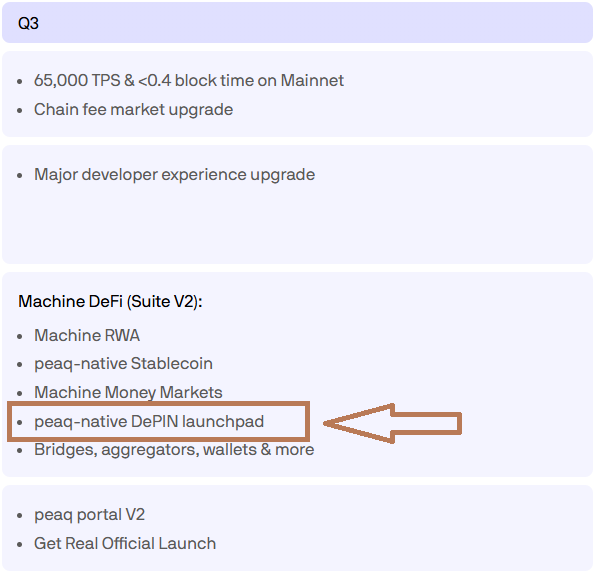Select the Machine RWA bullet item
Image resolution: width=598 pixels, height=572 pixels.
[x=87, y=336]
